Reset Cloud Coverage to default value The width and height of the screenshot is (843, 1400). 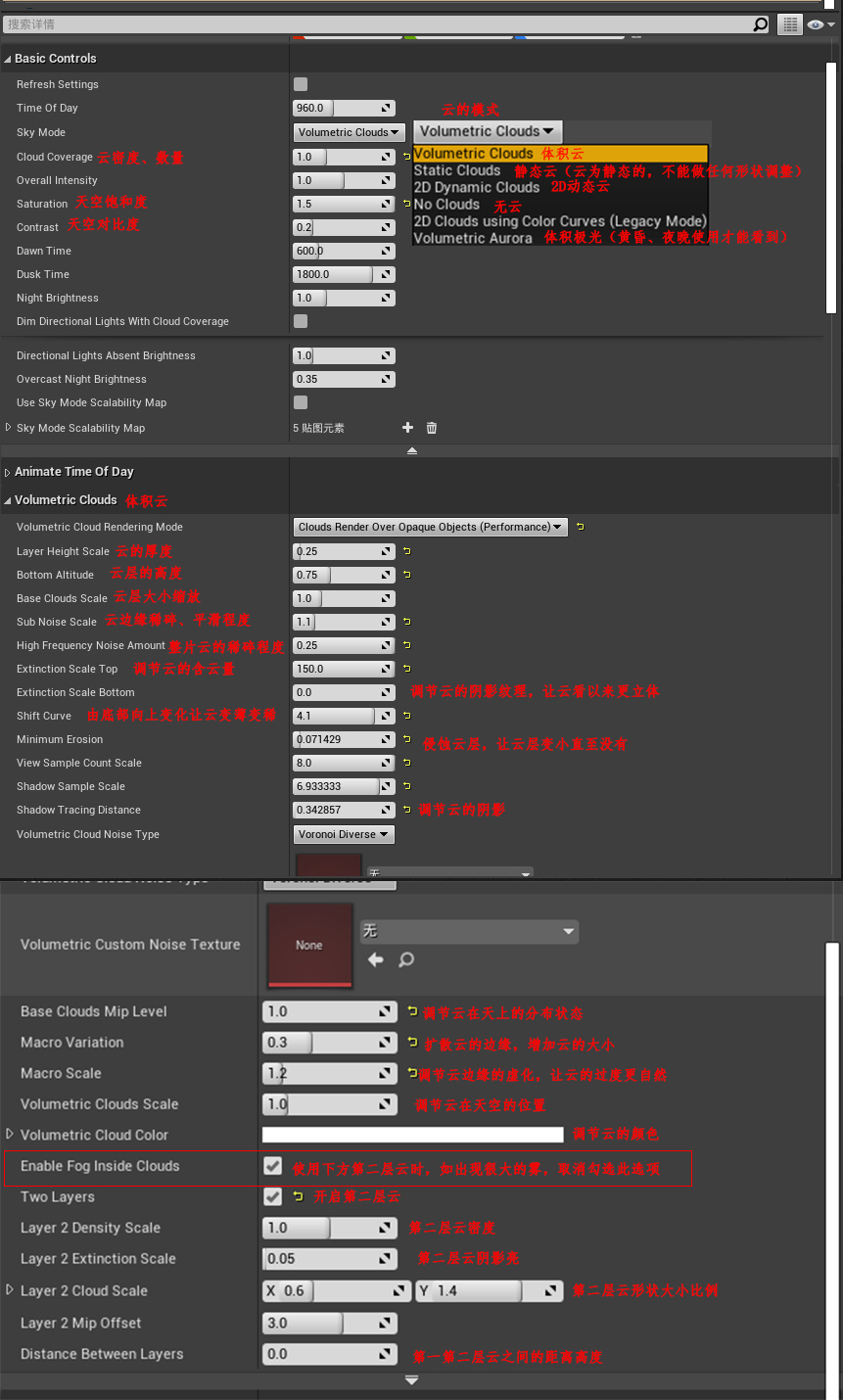406,157
